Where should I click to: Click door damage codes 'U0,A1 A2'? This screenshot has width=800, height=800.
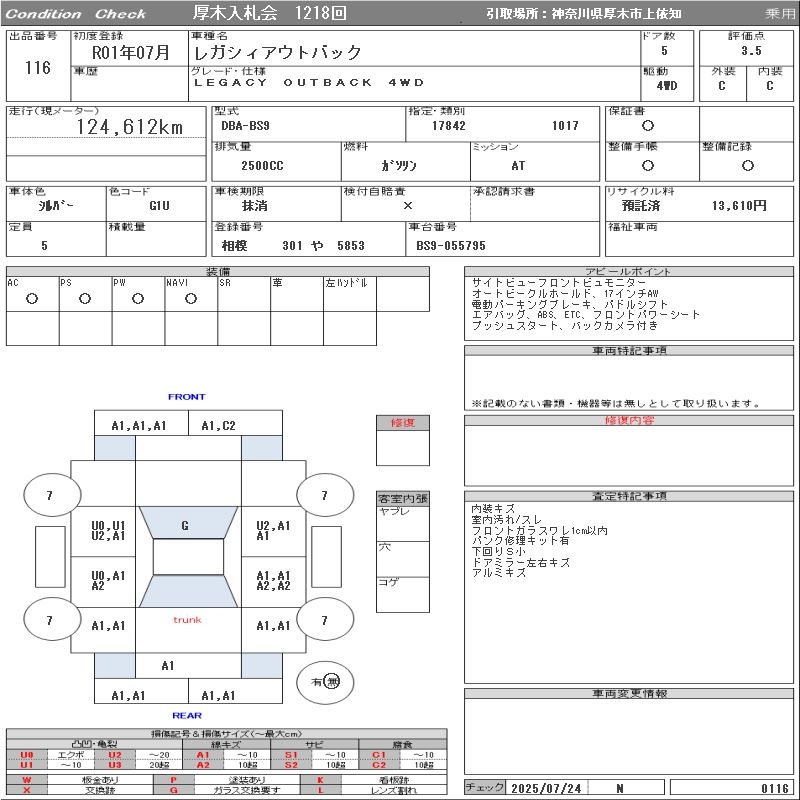click(x=108, y=581)
